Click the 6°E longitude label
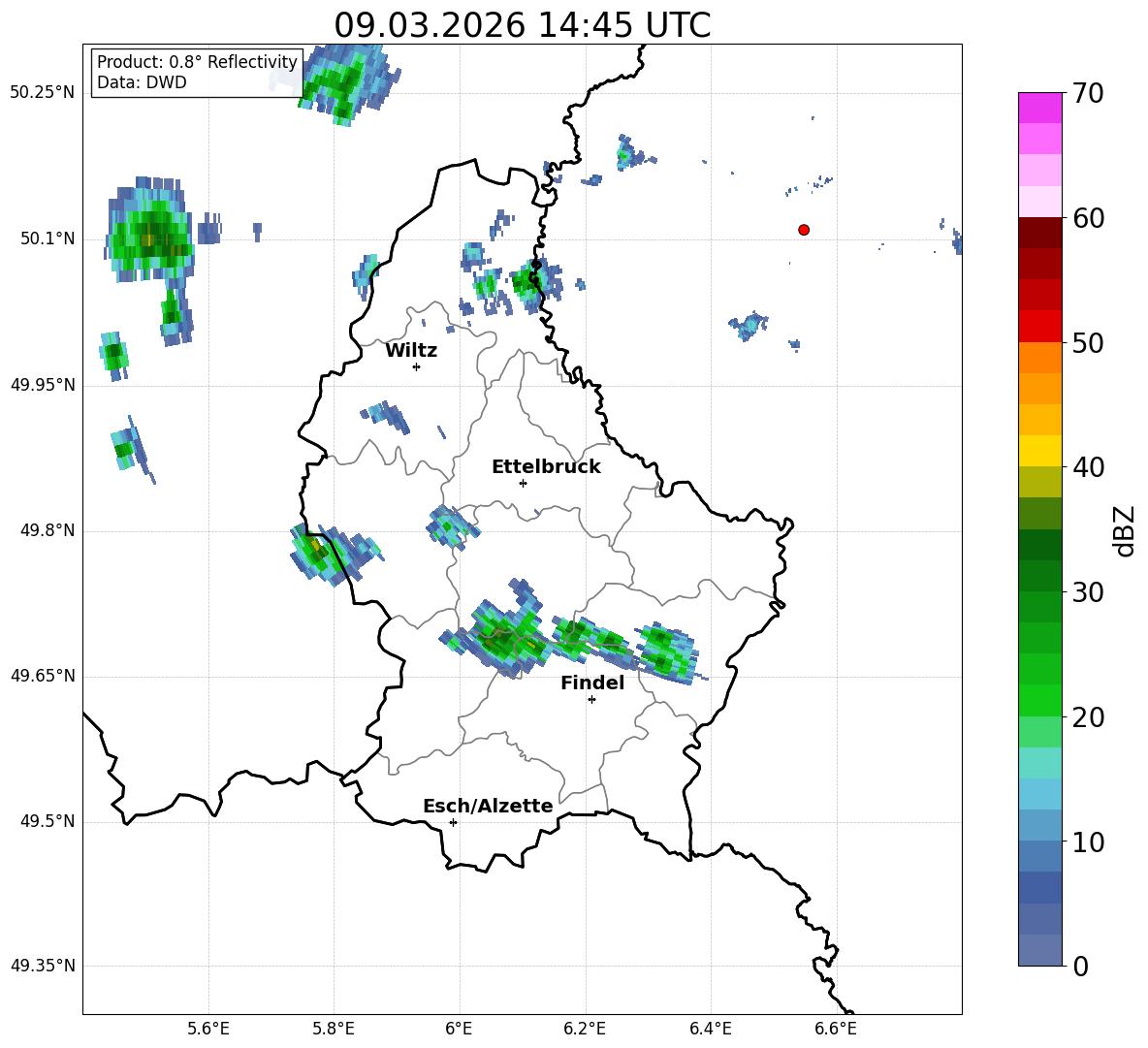Viewport: 1148px width, 1048px height. pos(459,1029)
